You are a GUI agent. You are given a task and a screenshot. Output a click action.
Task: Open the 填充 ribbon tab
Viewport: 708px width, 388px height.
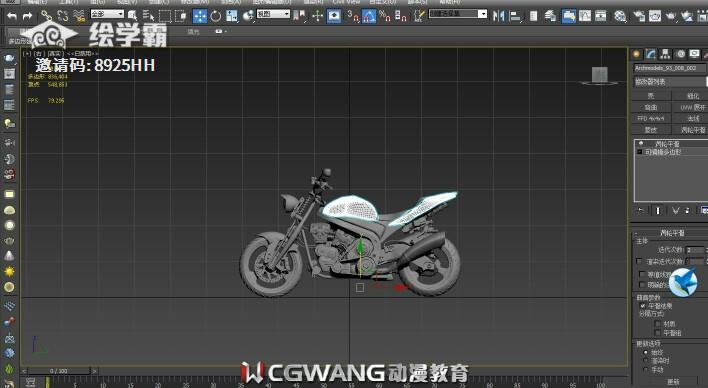(x=193, y=32)
